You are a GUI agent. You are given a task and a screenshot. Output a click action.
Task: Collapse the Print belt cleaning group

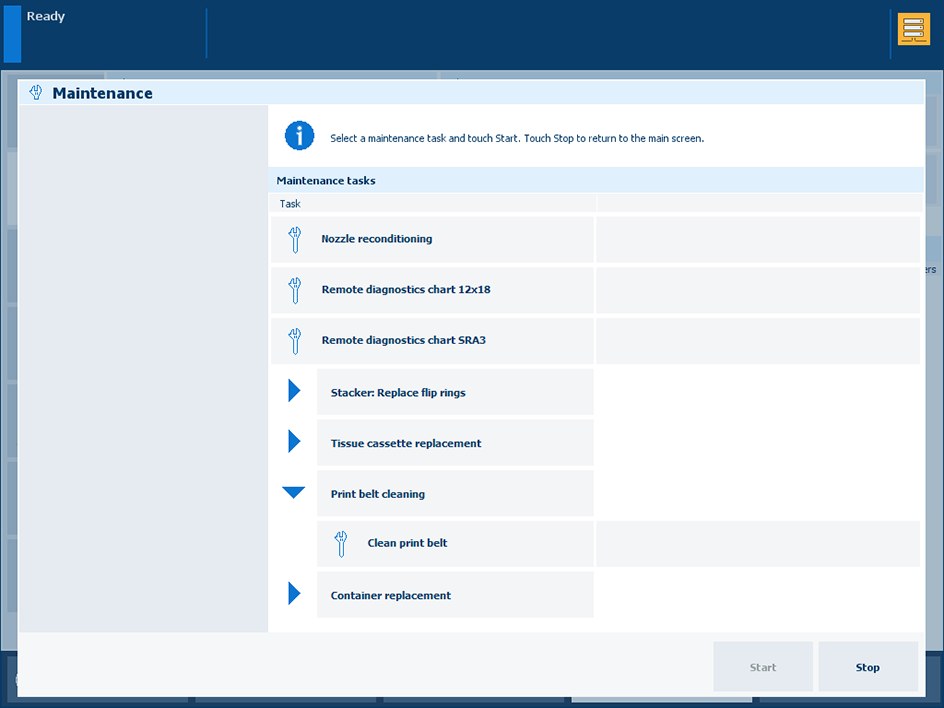(x=294, y=492)
